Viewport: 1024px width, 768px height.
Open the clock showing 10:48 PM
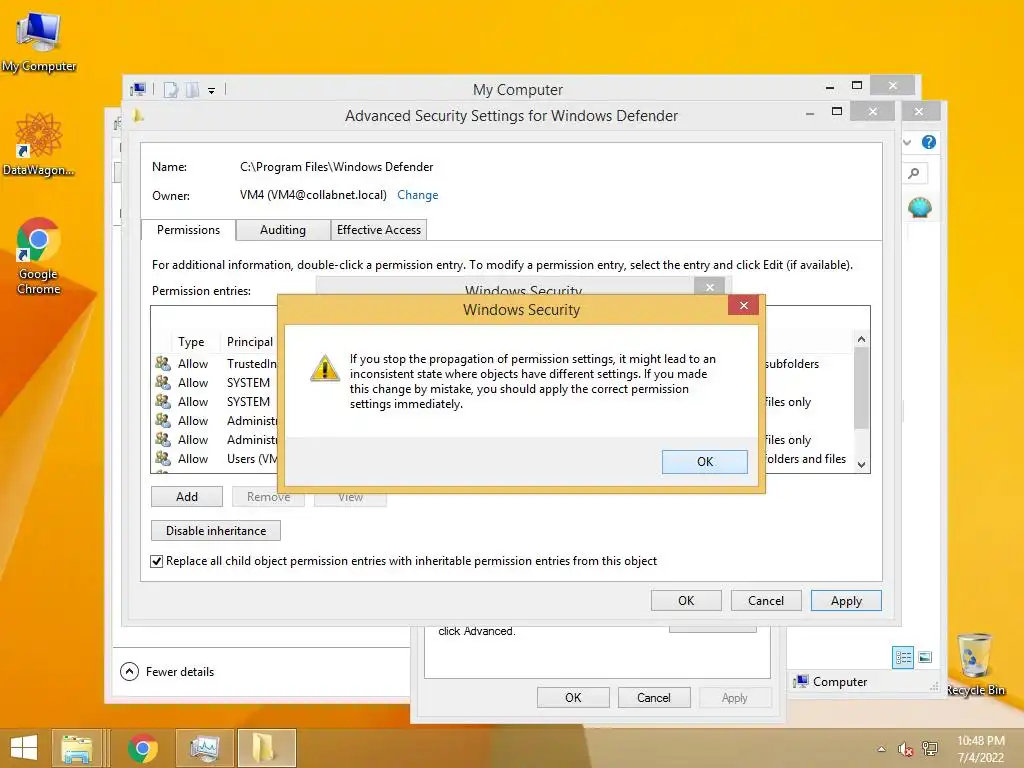coord(980,748)
